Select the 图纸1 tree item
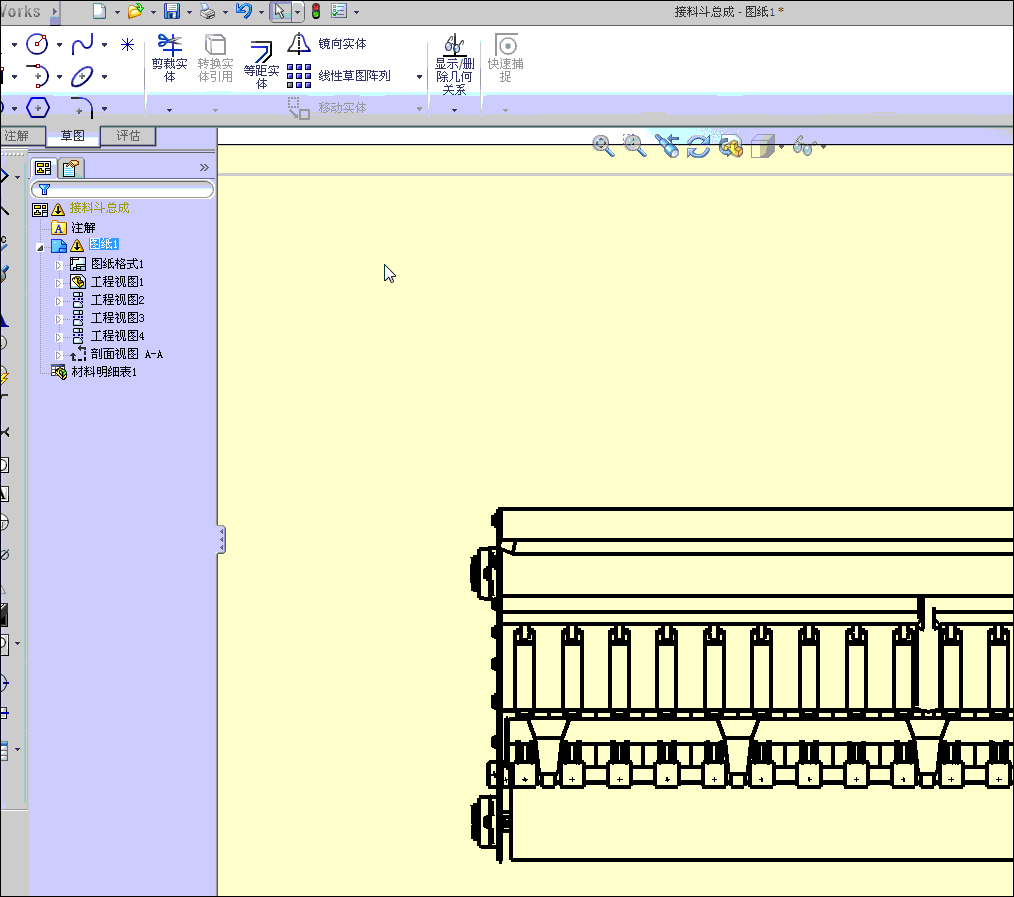Screen dimensions: 1014x897 (103, 244)
